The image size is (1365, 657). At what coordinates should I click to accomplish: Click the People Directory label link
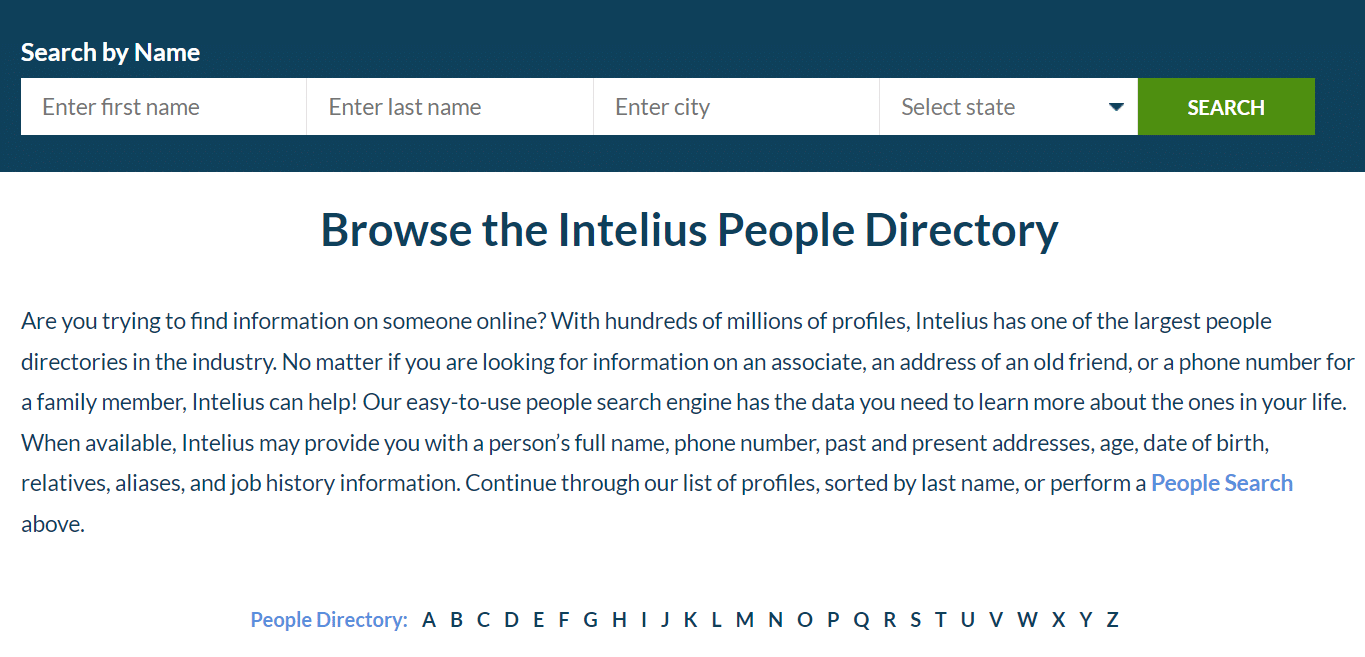tap(328, 620)
